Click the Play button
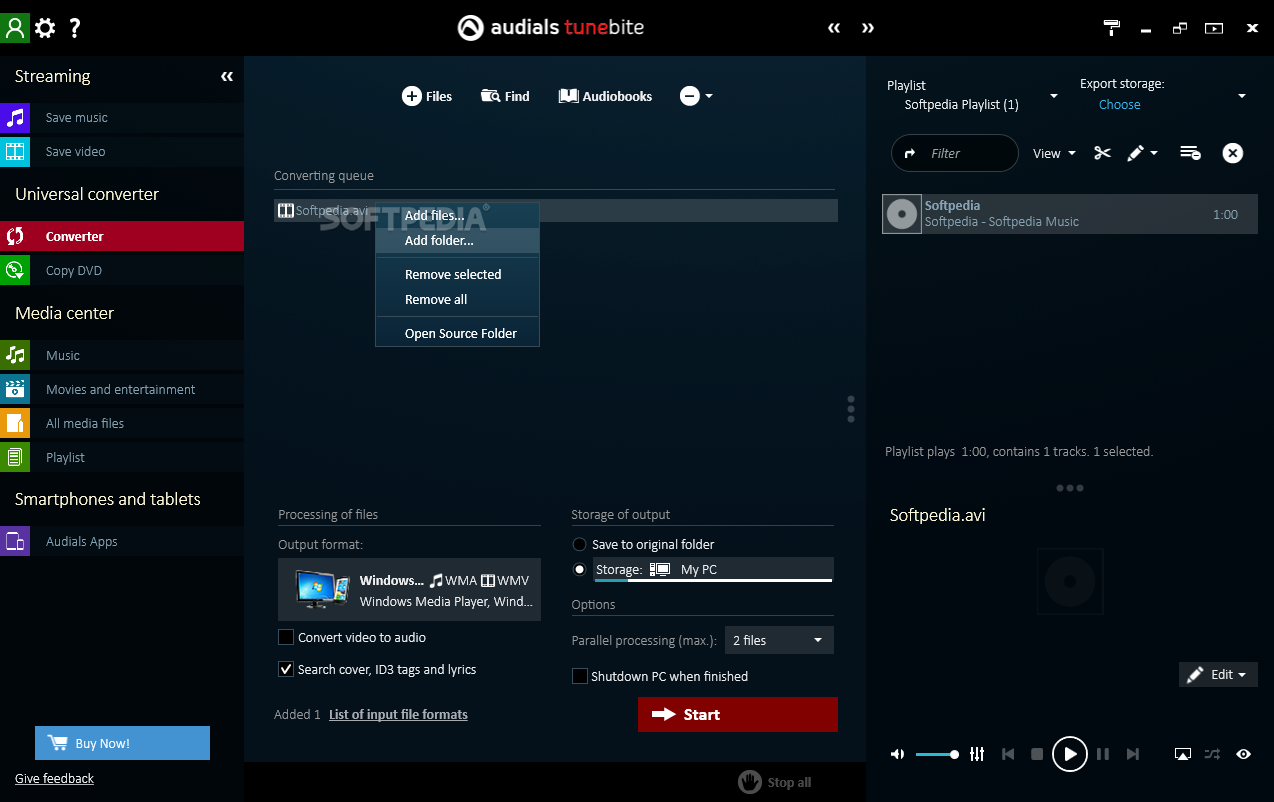The image size is (1274, 802). coord(1069,754)
